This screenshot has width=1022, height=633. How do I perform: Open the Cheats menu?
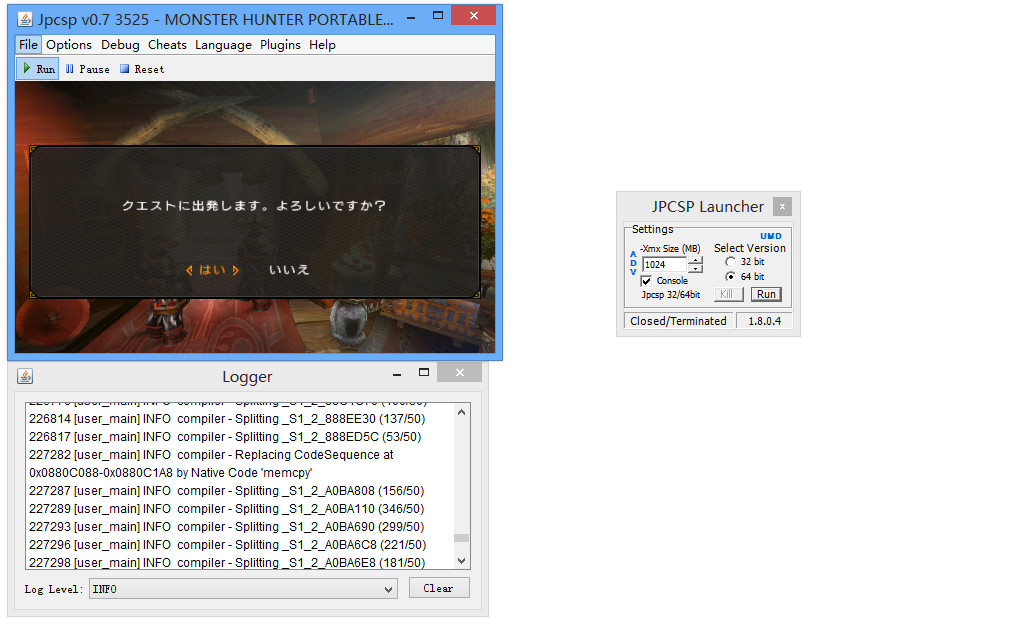click(167, 45)
